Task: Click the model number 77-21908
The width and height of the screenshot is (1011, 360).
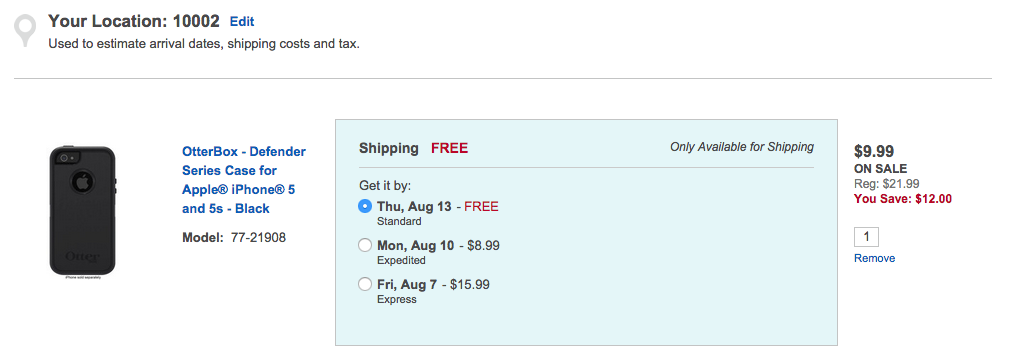Action: pyautogui.click(x=258, y=238)
